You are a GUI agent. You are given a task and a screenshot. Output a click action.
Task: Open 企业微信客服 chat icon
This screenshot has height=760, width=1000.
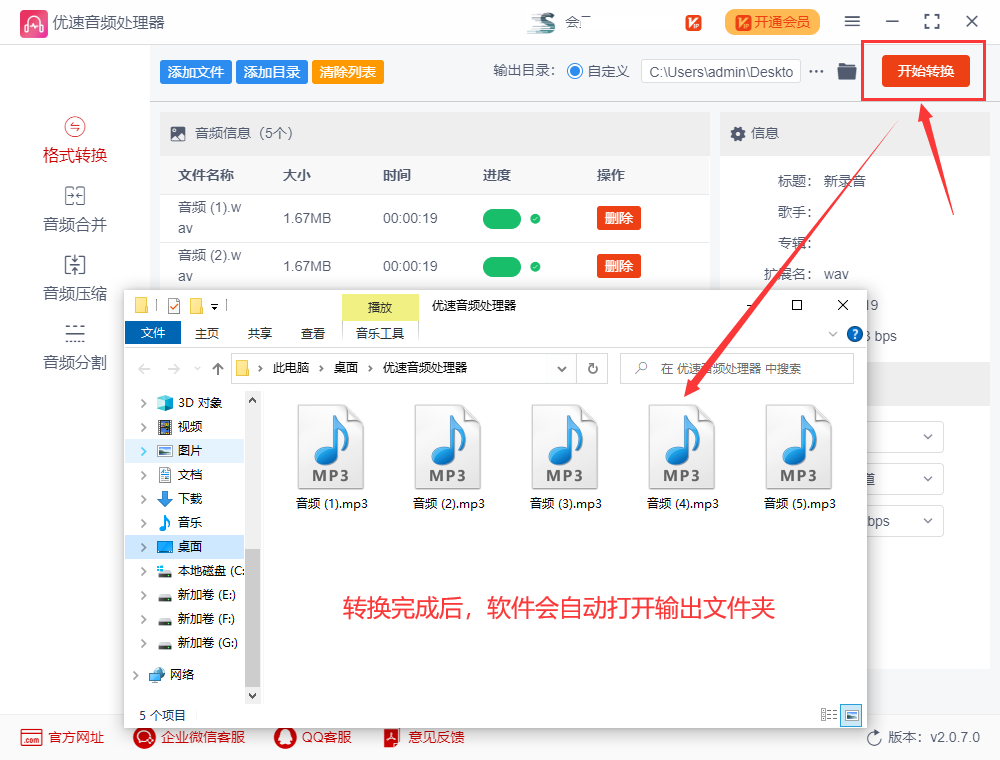click(144, 738)
